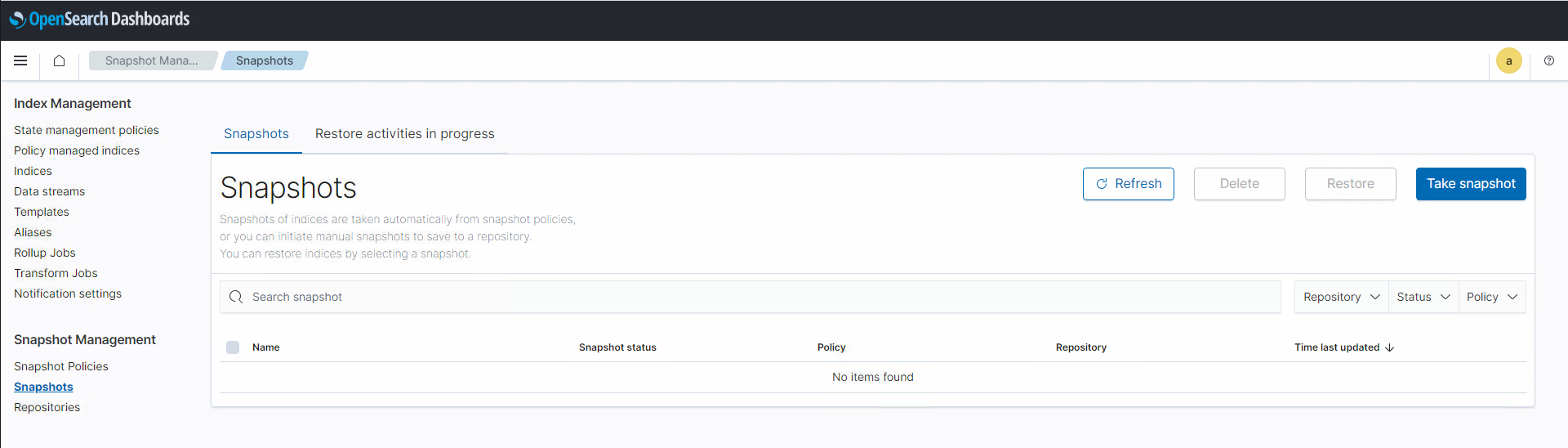Viewport: 1568px width, 448px height.
Task: Open Templates in the sidebar
Action: 42,212
